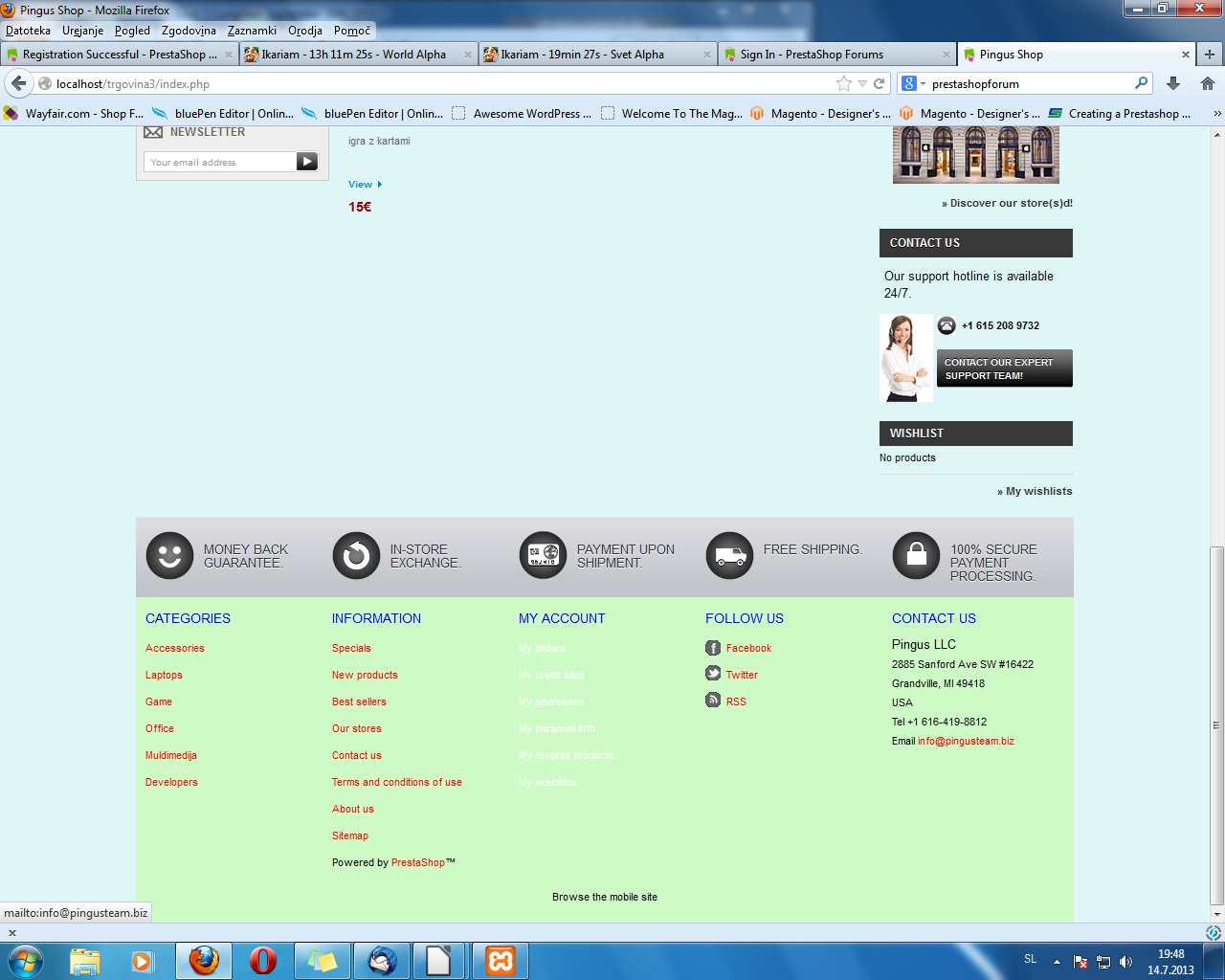Reload the page with refresh icon
The image size is (1225, 980).
point(879,83)
